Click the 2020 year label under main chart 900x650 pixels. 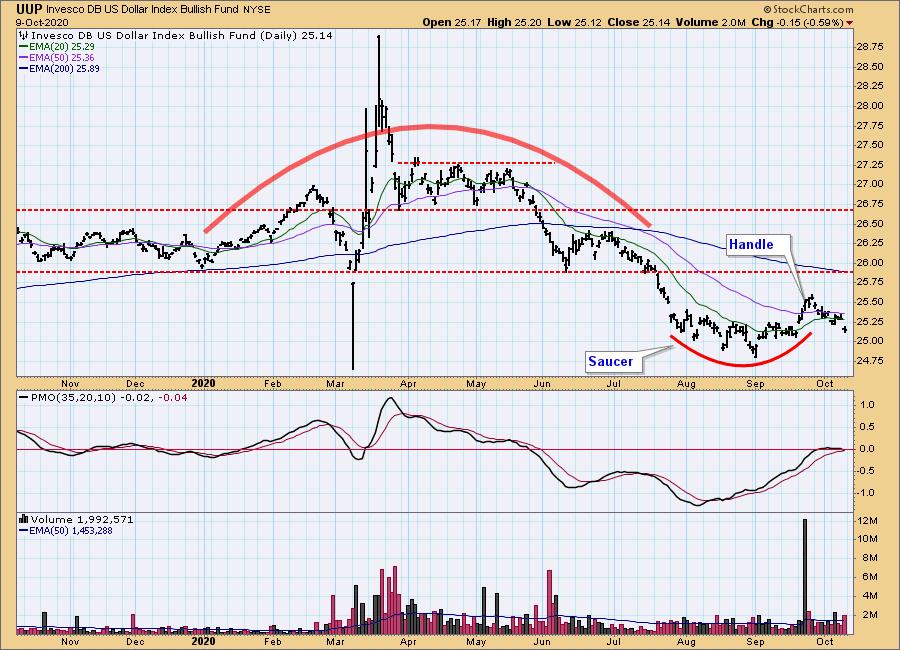203,383
